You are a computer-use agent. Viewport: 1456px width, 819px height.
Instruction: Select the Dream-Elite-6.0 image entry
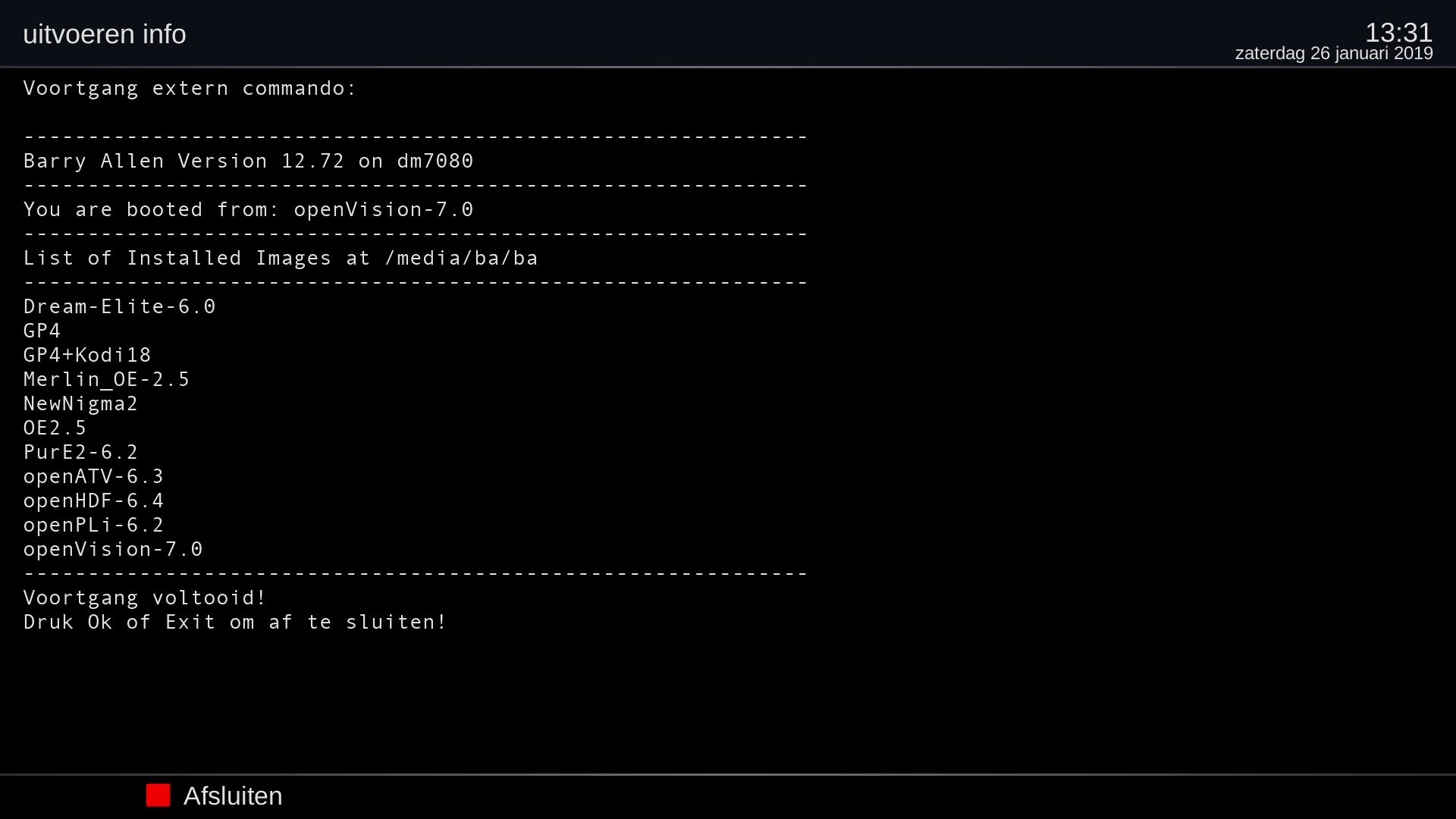120,307
